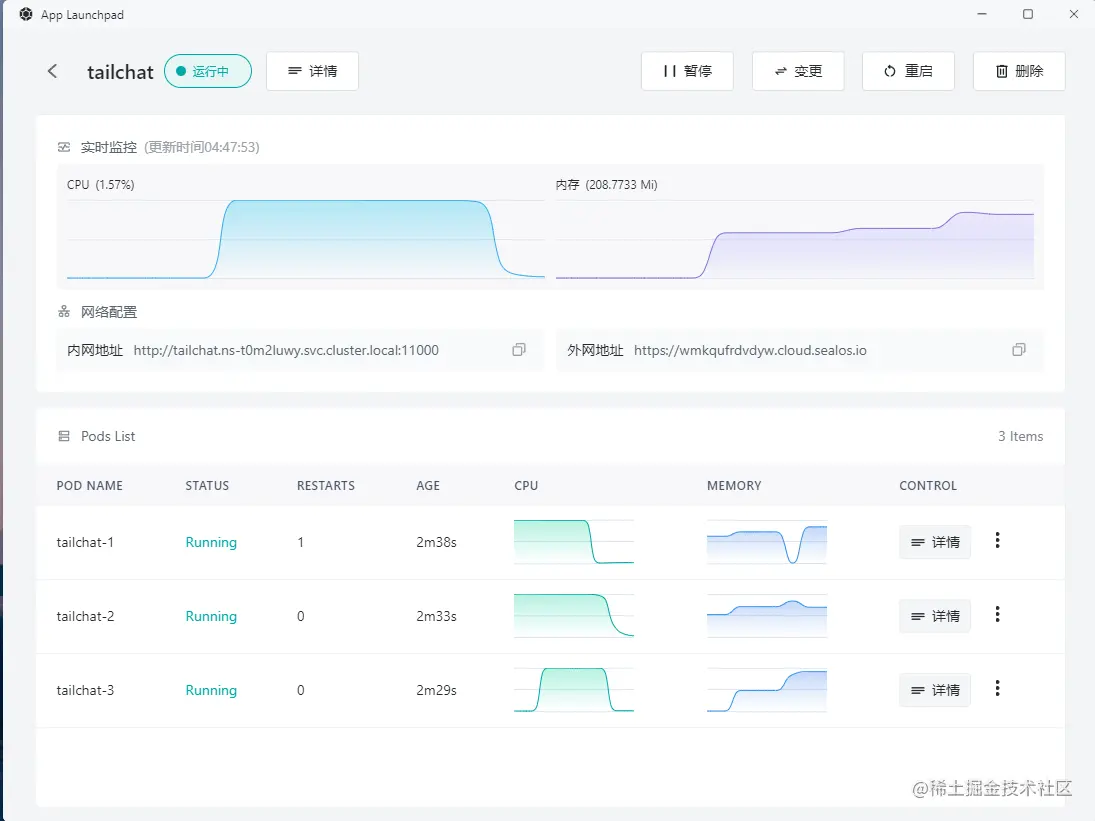Click the POD NAME column header
Viewport: 1095px width, 821px height.
[89, 486]
